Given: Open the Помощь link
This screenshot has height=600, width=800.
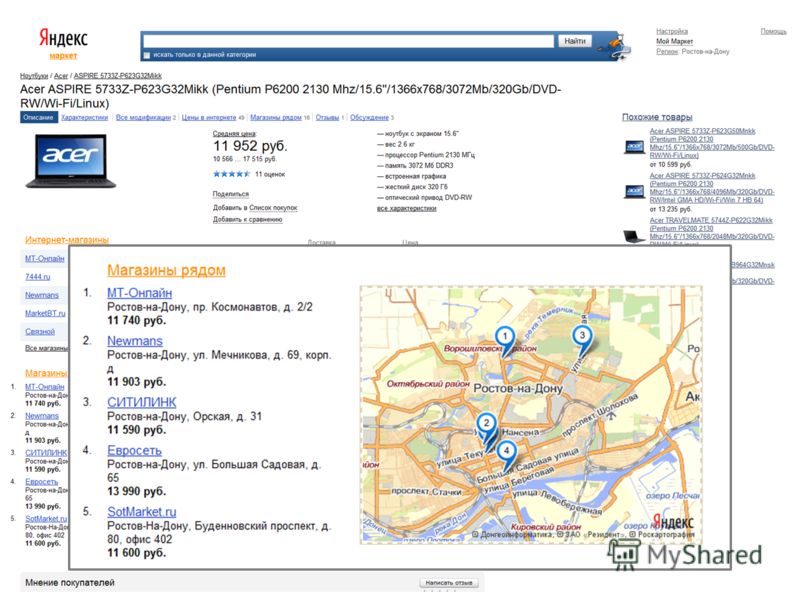Looking at the screenshot, I should click(773, 31).
